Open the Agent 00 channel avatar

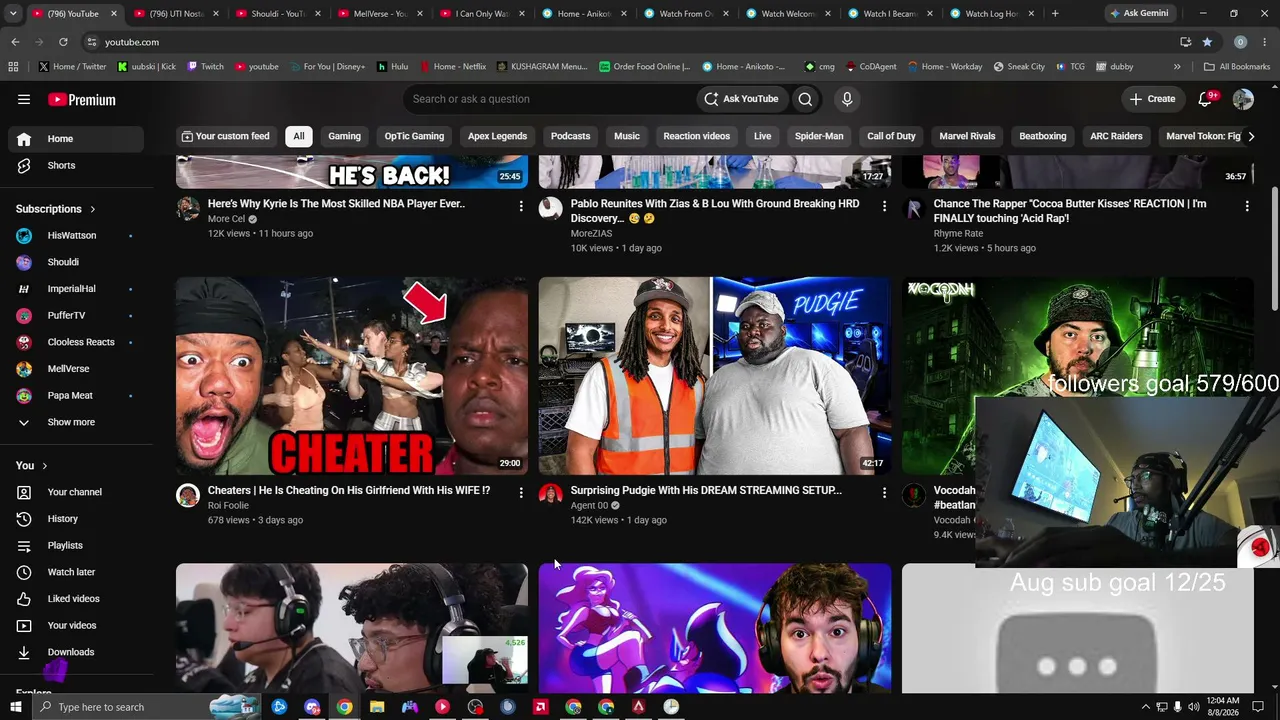[x=551, y=495]
